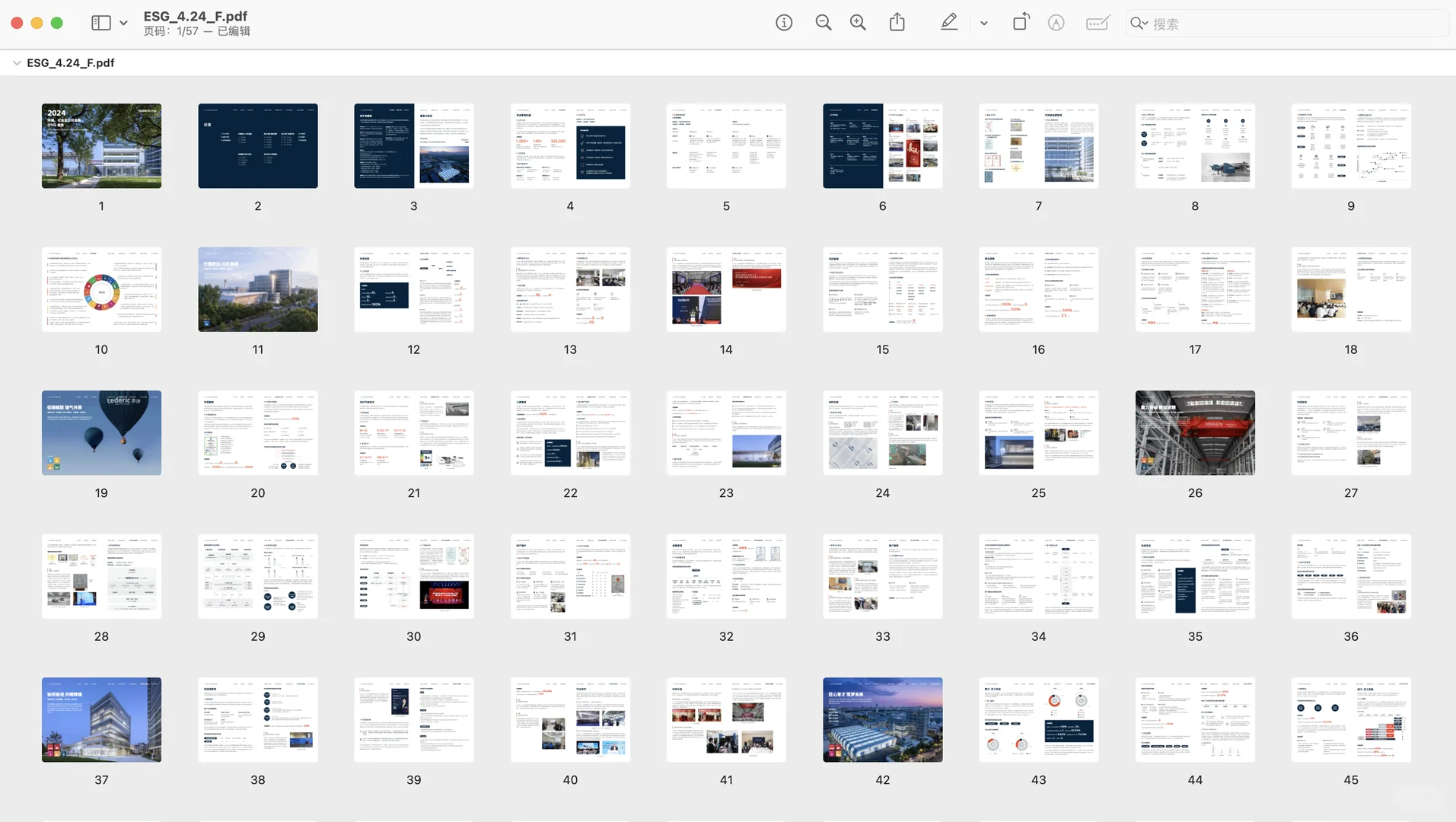Select page thumbnail 41
The height and width of the screenshot is (822, 1456).
click(x=726, y=720)
